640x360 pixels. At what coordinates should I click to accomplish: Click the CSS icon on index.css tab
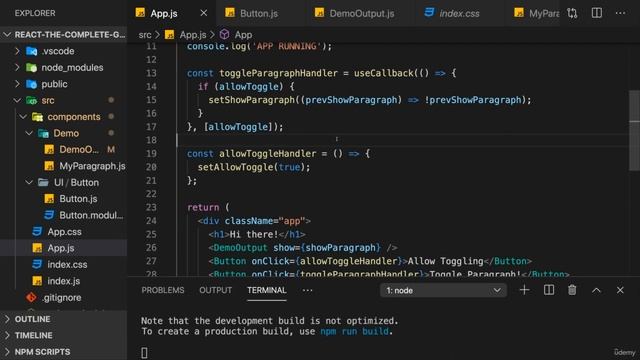coord(429,13)
